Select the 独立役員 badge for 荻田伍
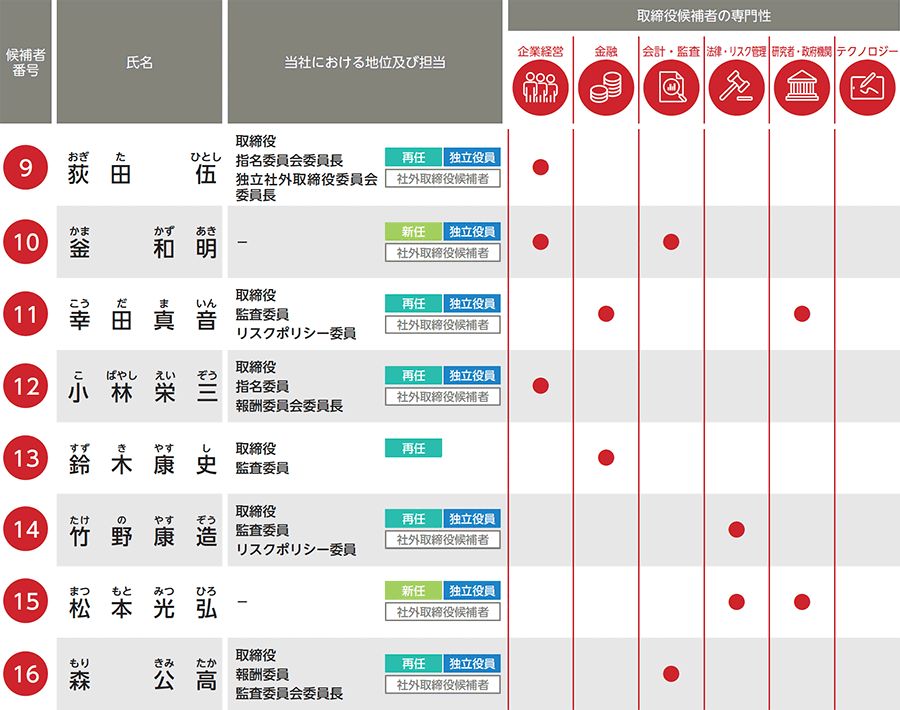 tap(472, 157)
